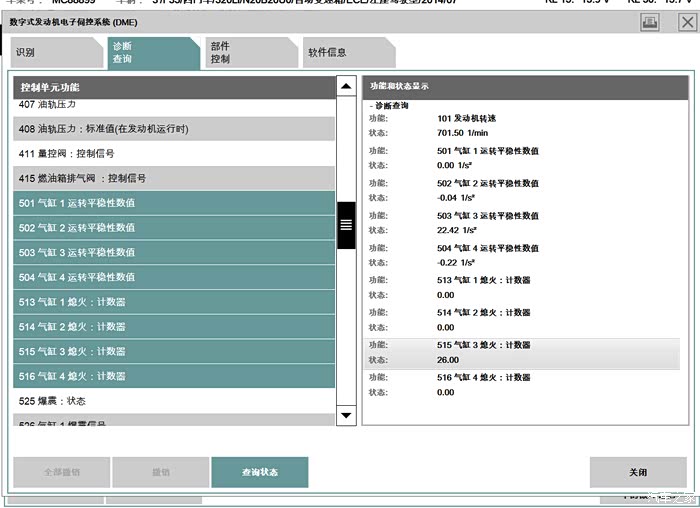Click the 撤销 button
700x508 pixels.
[x=159, y=472]
